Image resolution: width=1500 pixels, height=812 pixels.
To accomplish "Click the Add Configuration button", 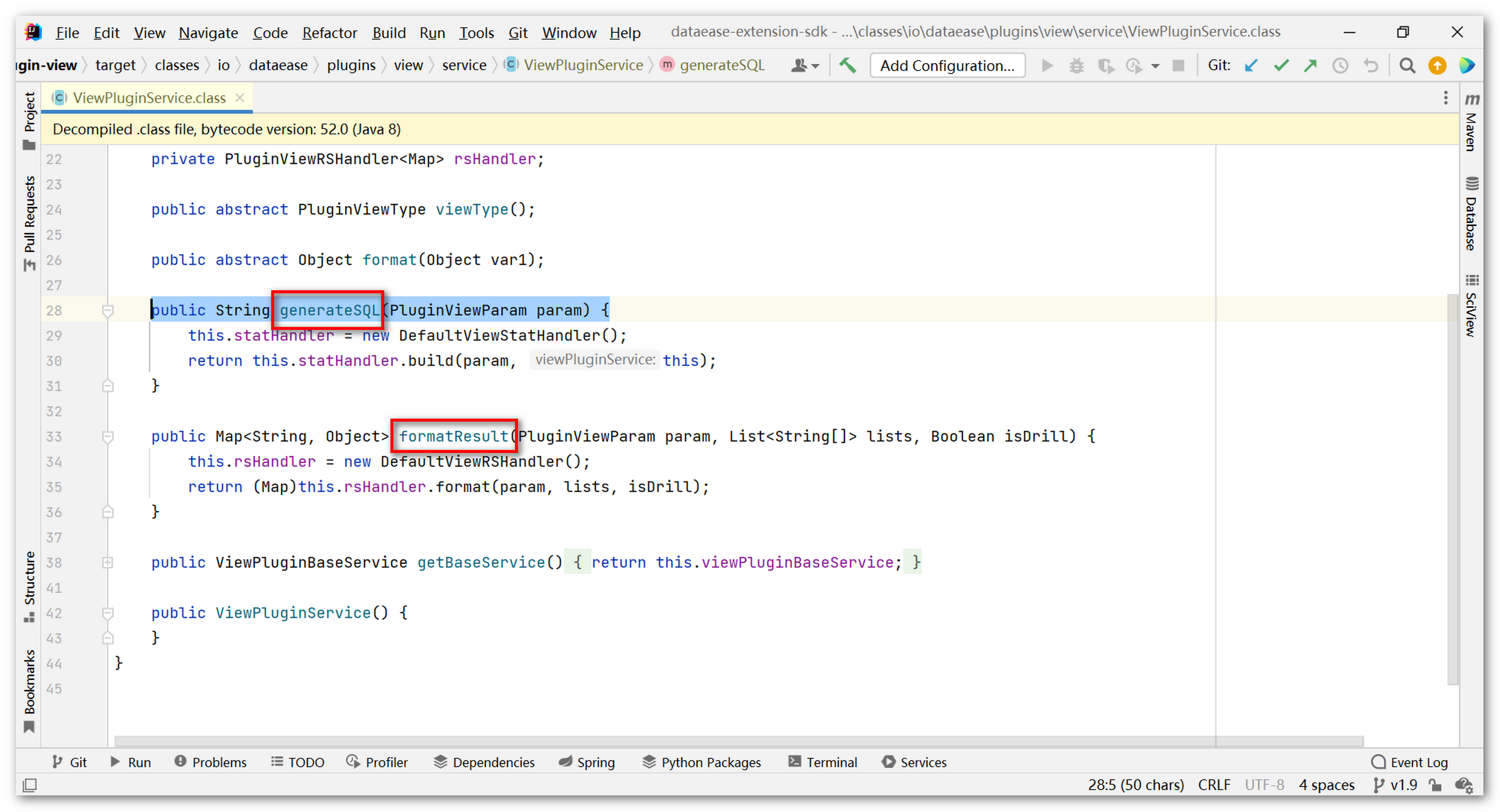I will coord(947,65).
